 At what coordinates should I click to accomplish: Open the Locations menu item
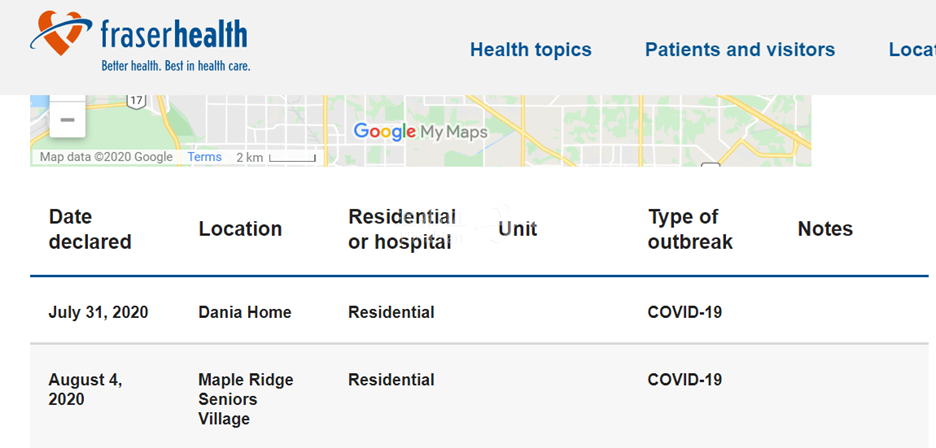click(912, 50)
